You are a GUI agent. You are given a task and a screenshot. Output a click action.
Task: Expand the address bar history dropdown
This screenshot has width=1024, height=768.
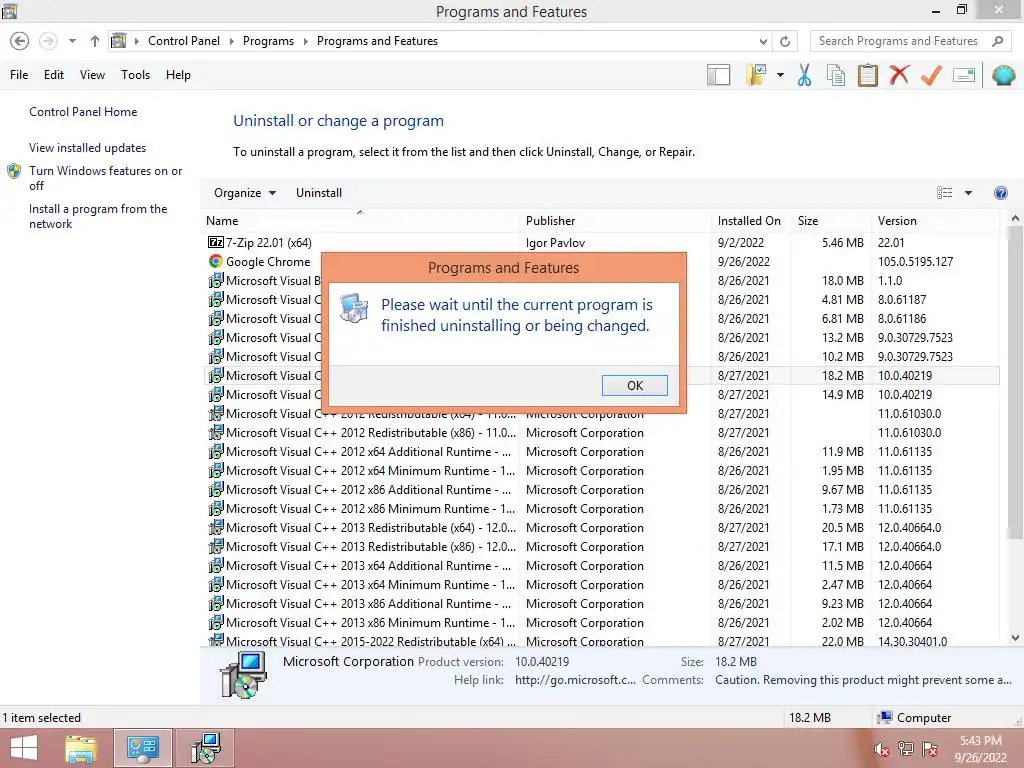763,41
